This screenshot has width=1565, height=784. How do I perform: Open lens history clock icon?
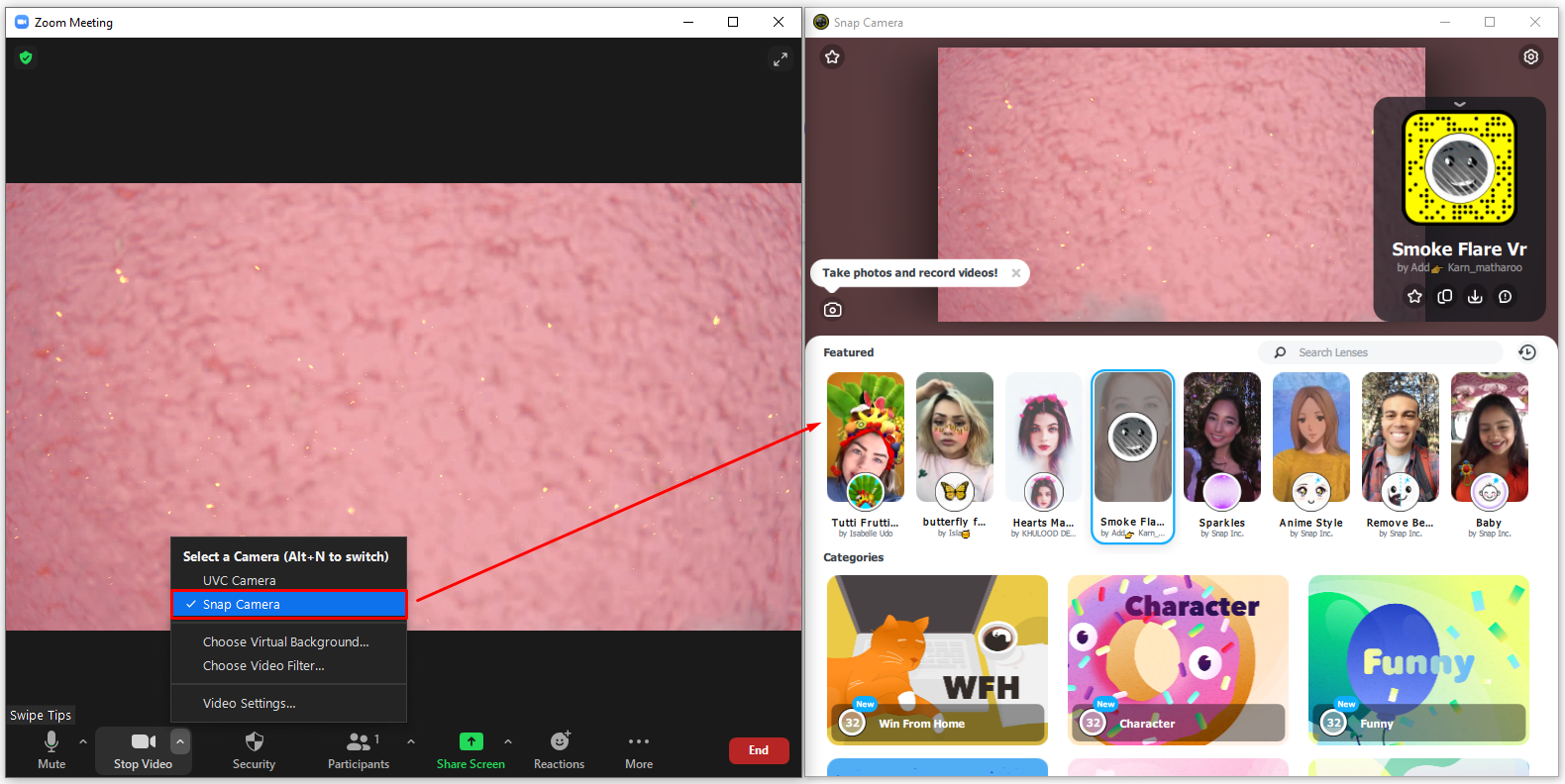[1527, 352]
